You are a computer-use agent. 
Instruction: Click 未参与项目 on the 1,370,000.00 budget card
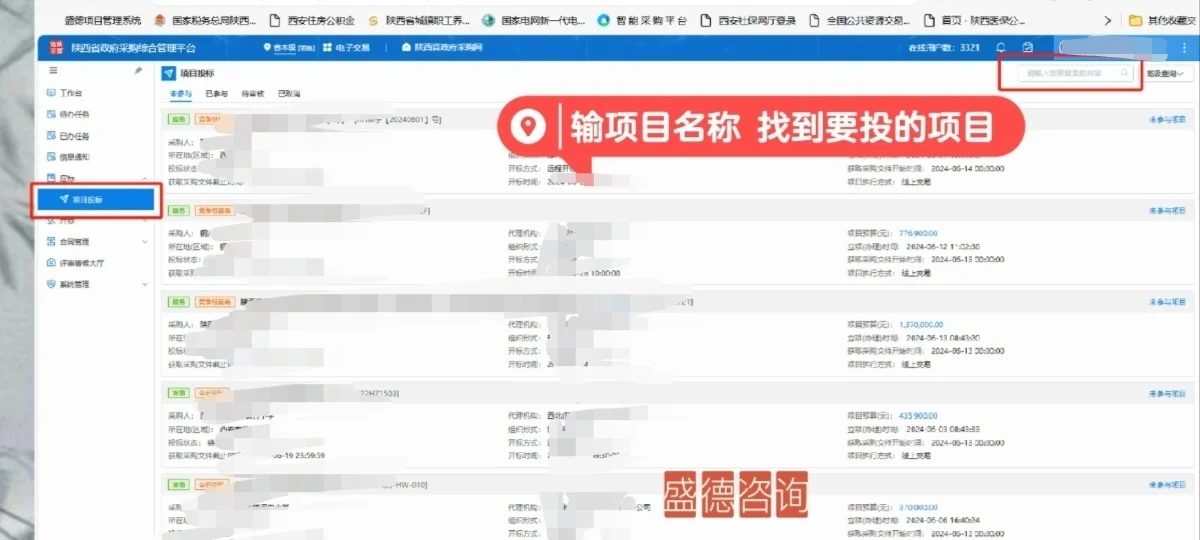1166,302
